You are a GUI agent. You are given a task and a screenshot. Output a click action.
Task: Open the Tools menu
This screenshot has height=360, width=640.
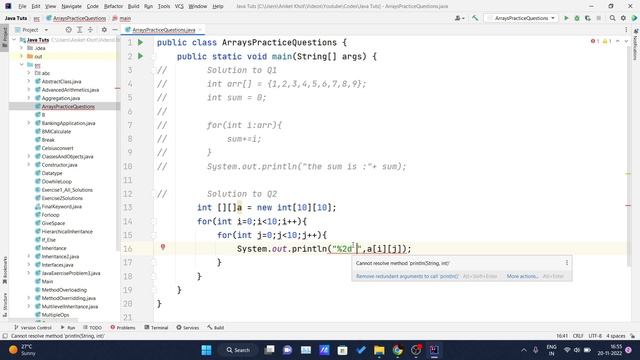pyautogui.click(x=164, y=6)
